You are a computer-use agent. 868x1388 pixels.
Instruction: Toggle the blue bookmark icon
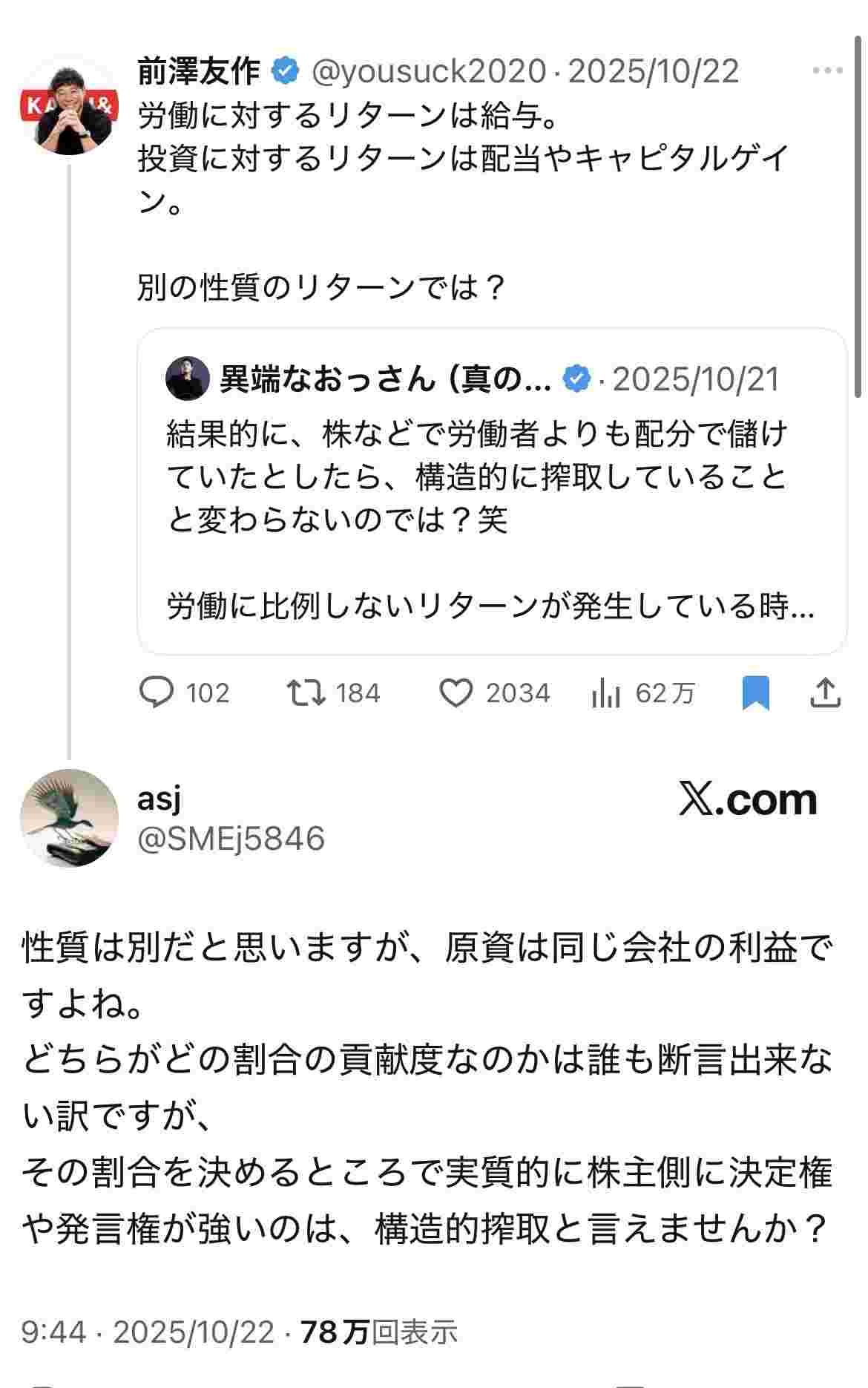click(755, 693)
